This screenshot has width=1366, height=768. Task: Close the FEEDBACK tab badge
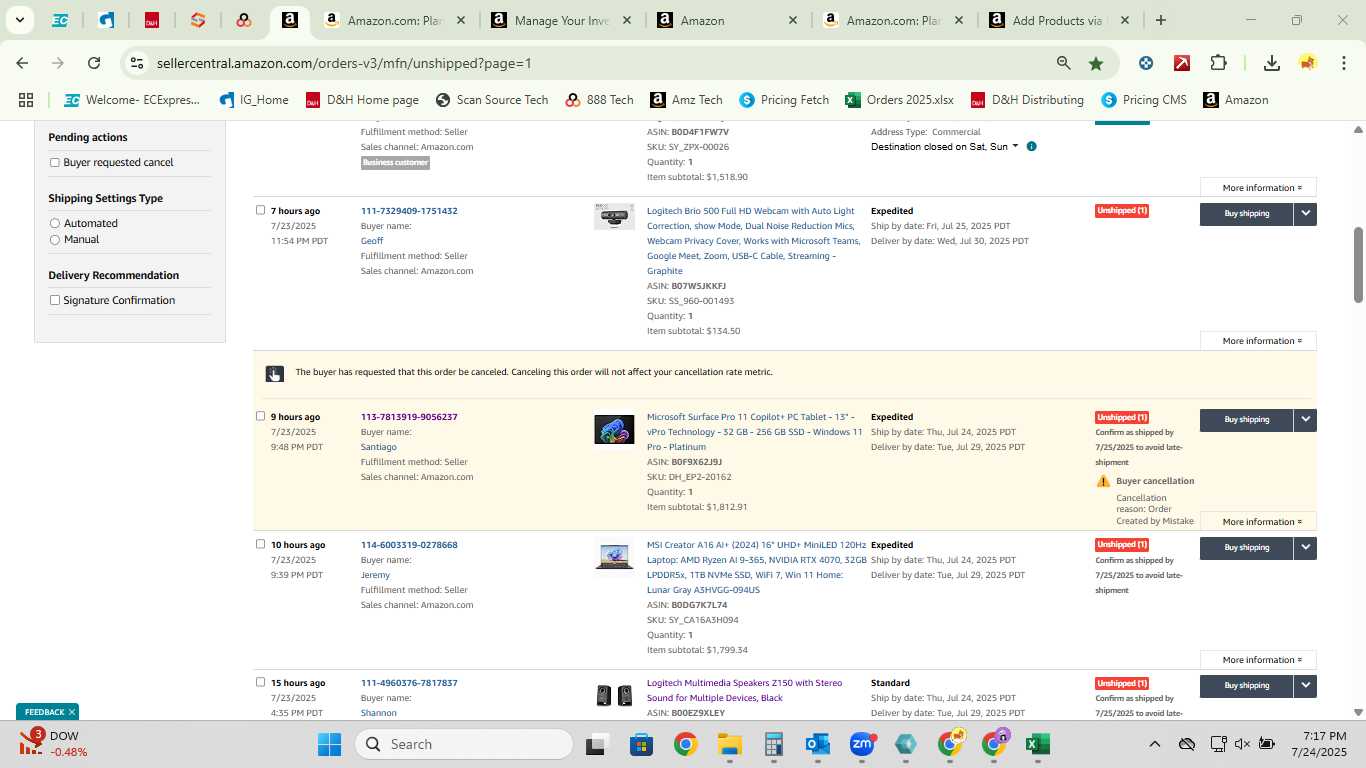(x=72, y=712)
